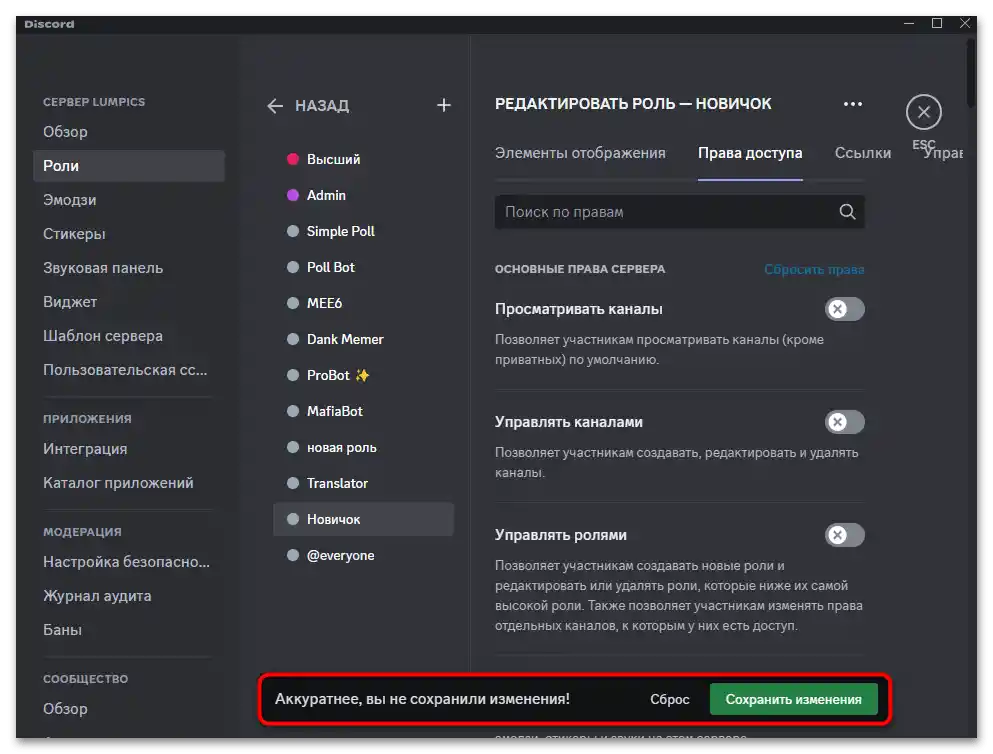The image size is (993, 754).
Task: Choose the @everyone role
Action: (x=340, y=555)
